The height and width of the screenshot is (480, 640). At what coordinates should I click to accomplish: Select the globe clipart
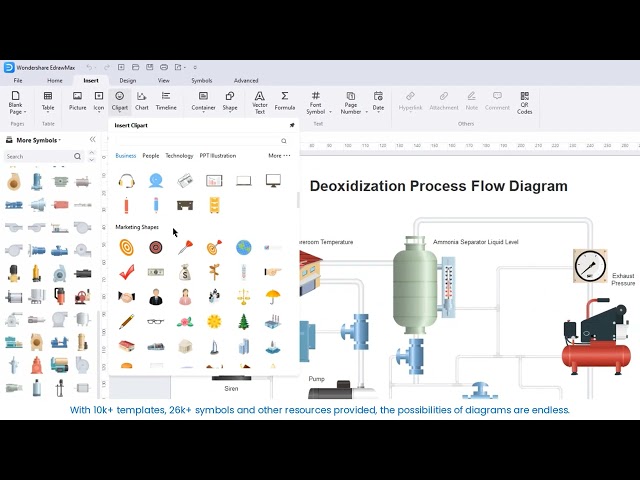pyautogui.click(x=244, y=247)
